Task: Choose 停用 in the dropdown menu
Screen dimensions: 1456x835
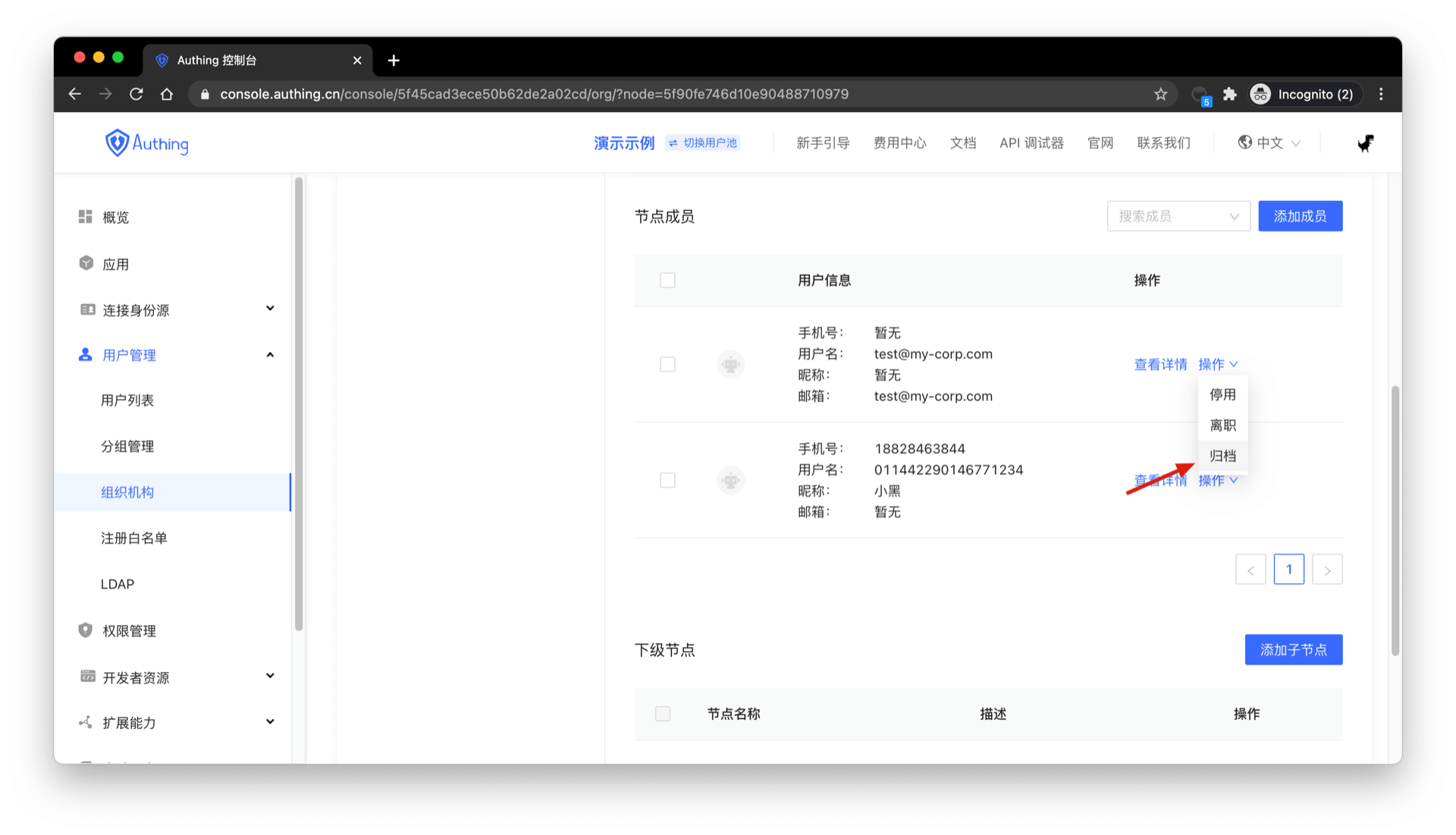Action: coord(1222,394)
